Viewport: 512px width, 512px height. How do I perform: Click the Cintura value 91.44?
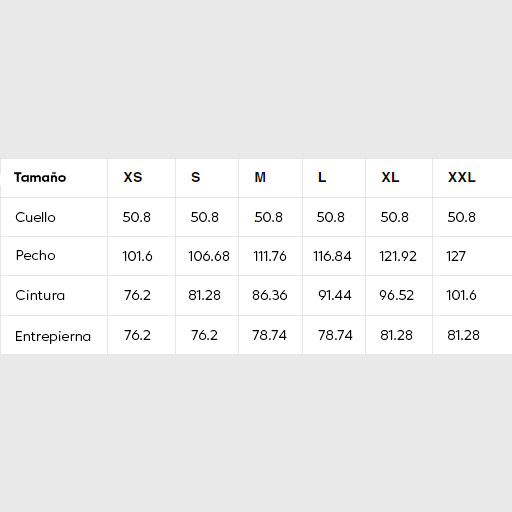coord(335,295)
